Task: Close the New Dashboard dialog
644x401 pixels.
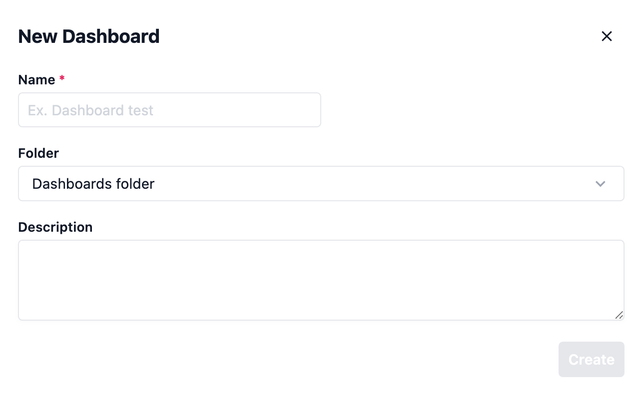Action: [606, 36]
